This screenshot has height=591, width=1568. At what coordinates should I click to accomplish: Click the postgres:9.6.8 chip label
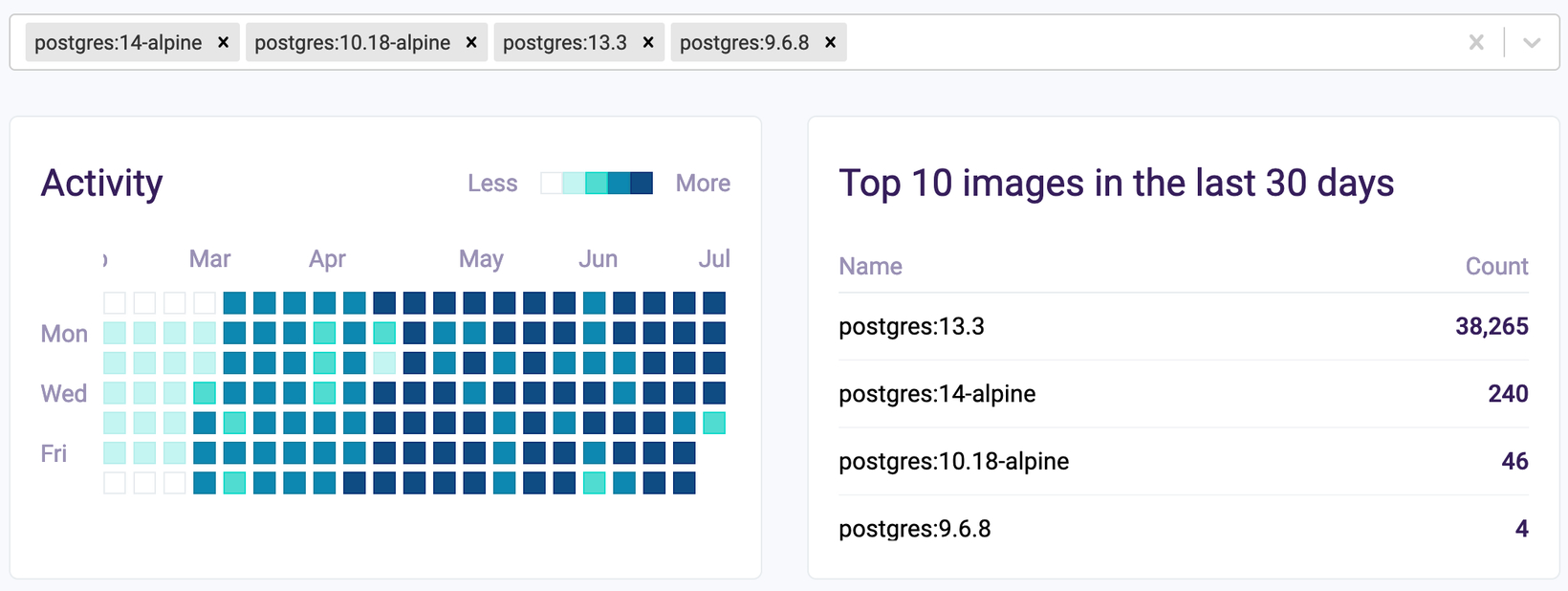click(745, 42)
